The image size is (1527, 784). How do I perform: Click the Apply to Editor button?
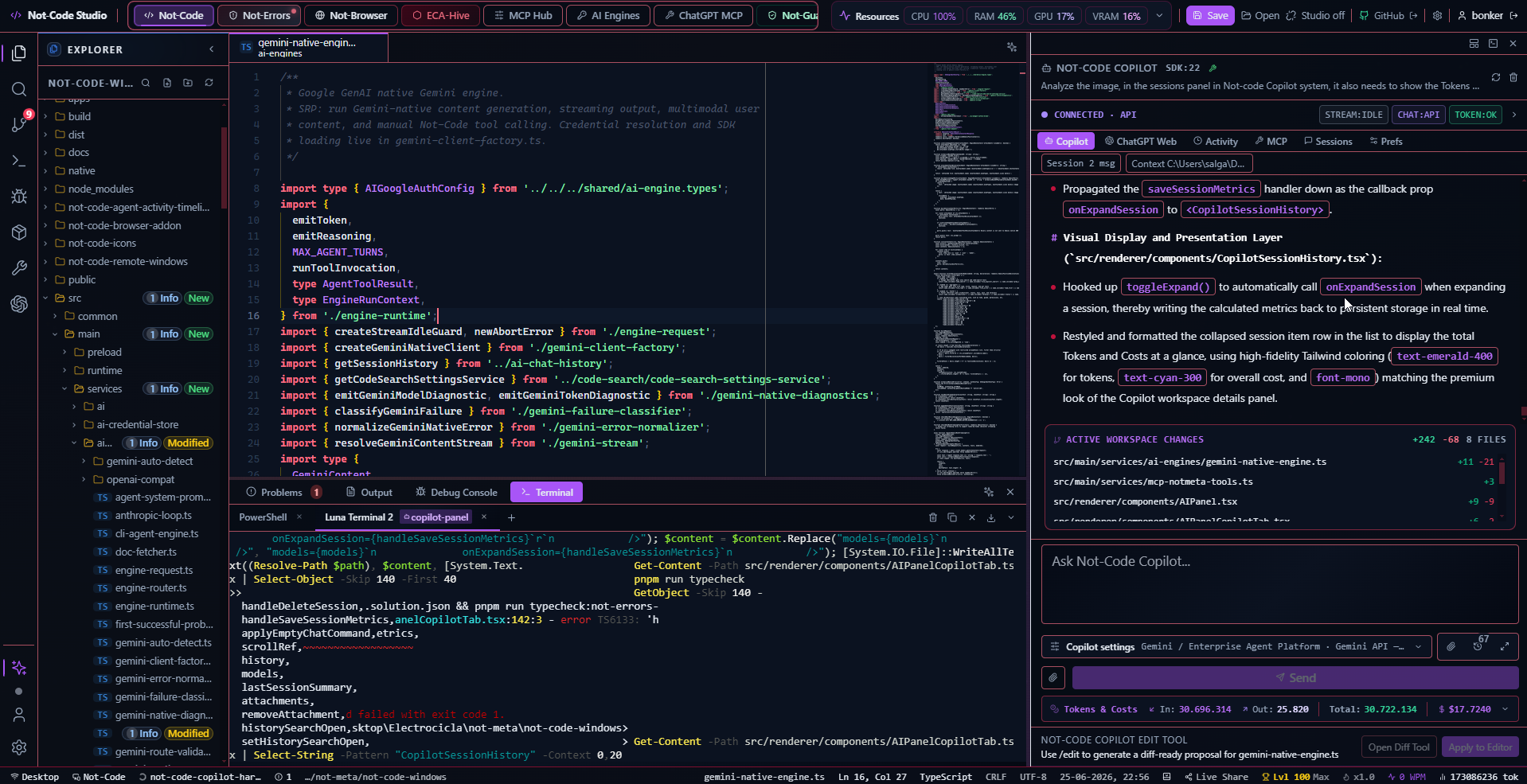pyautogui.click(x=1480, y=747)
